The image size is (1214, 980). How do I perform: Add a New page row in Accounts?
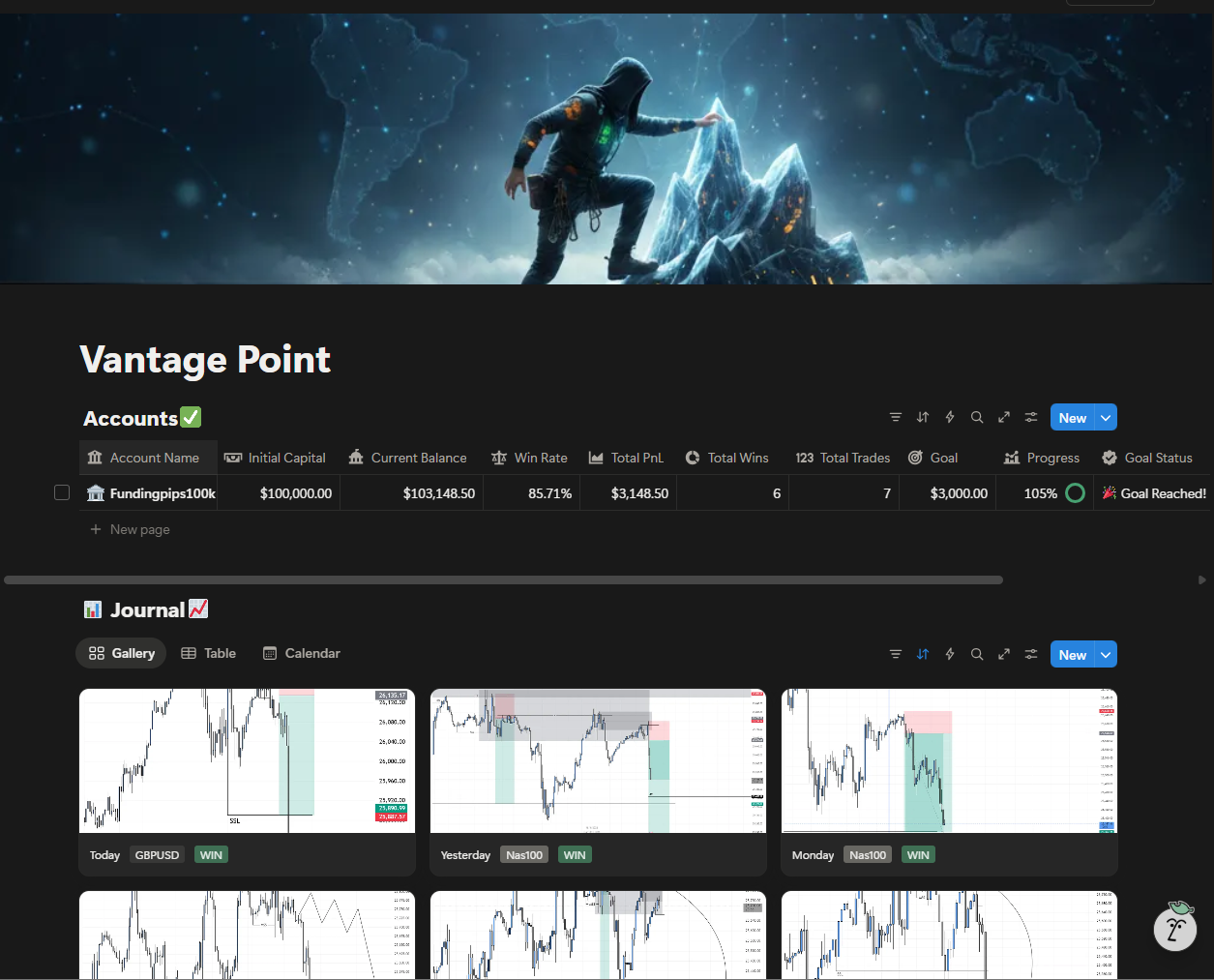(130, 529)
